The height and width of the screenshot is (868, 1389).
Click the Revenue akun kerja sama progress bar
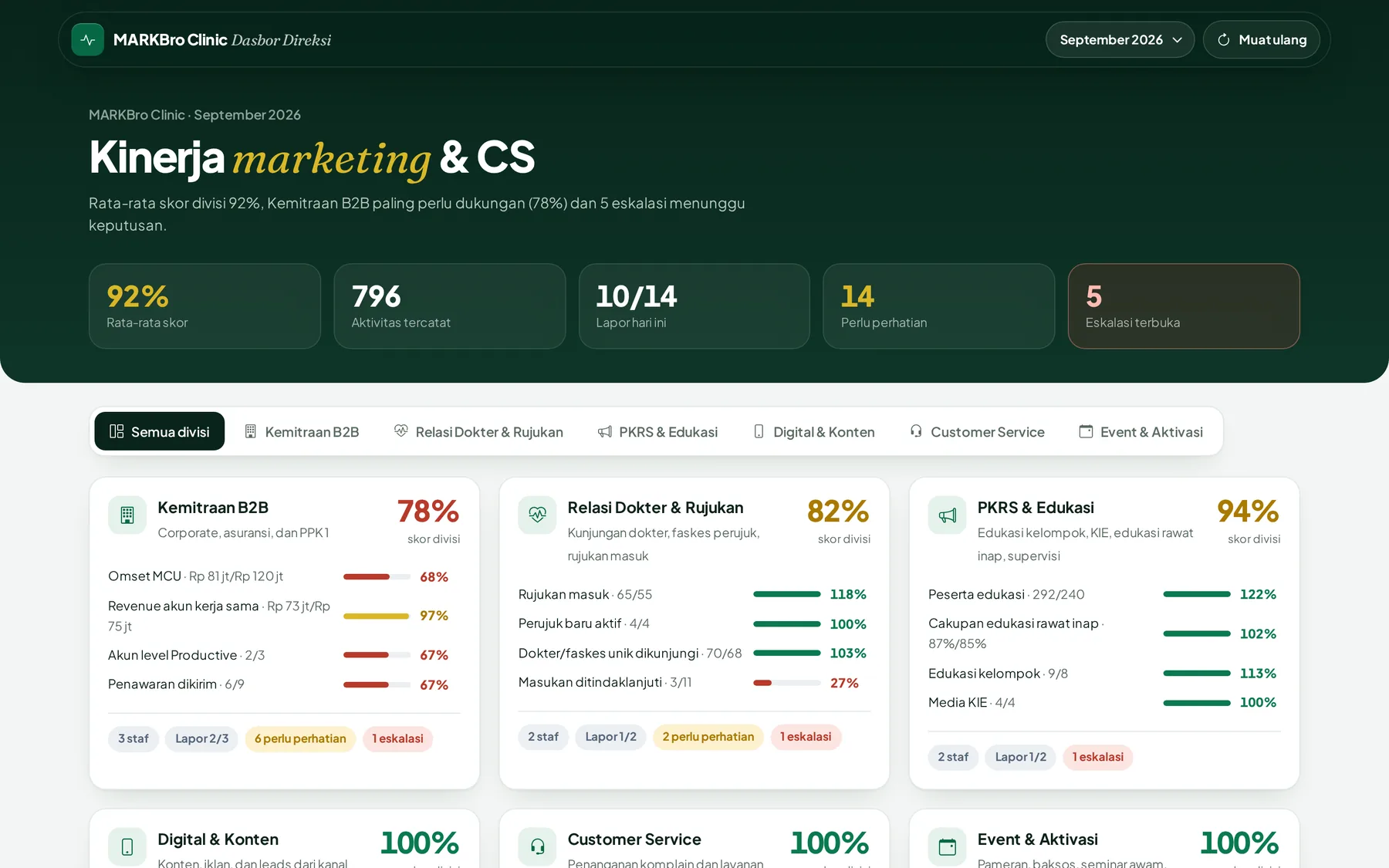coord(377,616)
